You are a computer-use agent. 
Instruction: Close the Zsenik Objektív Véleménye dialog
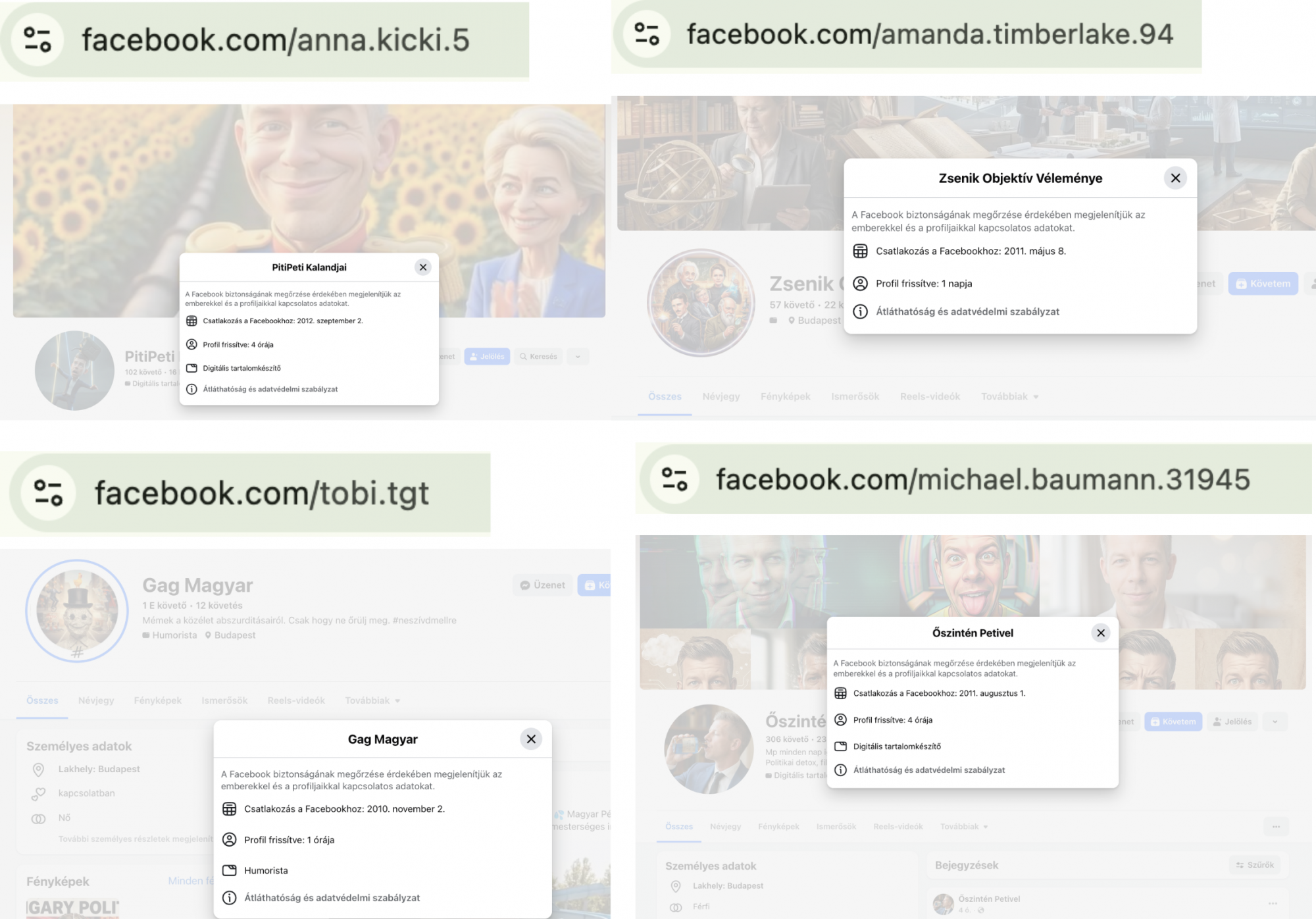1175,178
